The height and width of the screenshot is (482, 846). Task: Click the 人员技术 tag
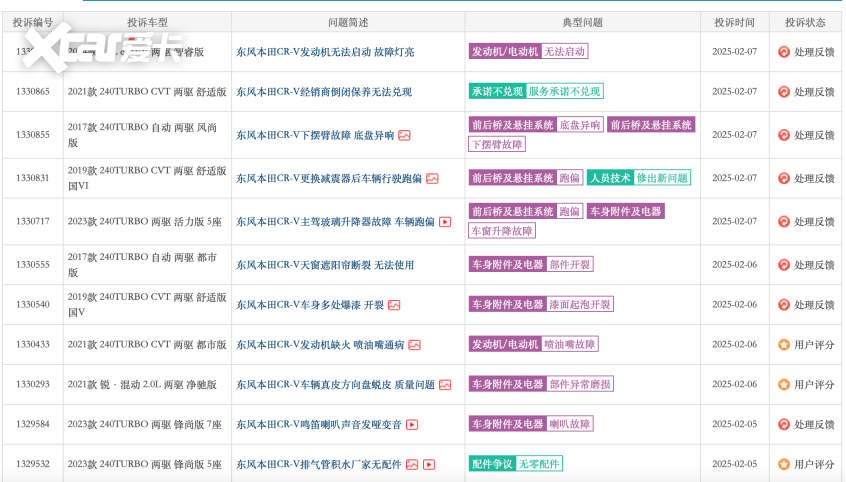(609, 178)
